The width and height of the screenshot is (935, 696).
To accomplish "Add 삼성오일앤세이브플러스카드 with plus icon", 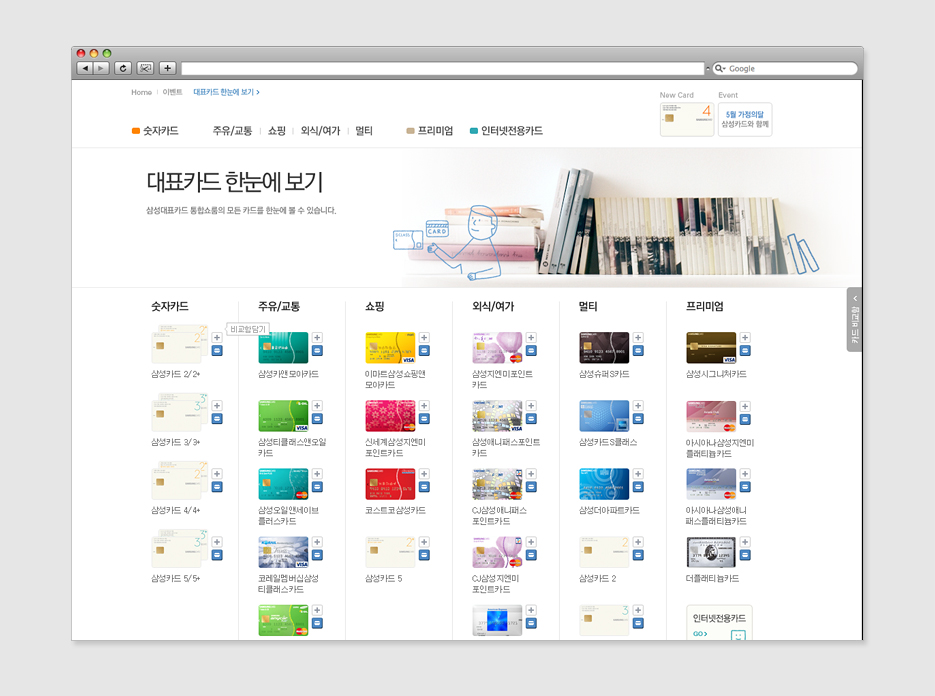I will pyautogui.click(x=317, y=474).
